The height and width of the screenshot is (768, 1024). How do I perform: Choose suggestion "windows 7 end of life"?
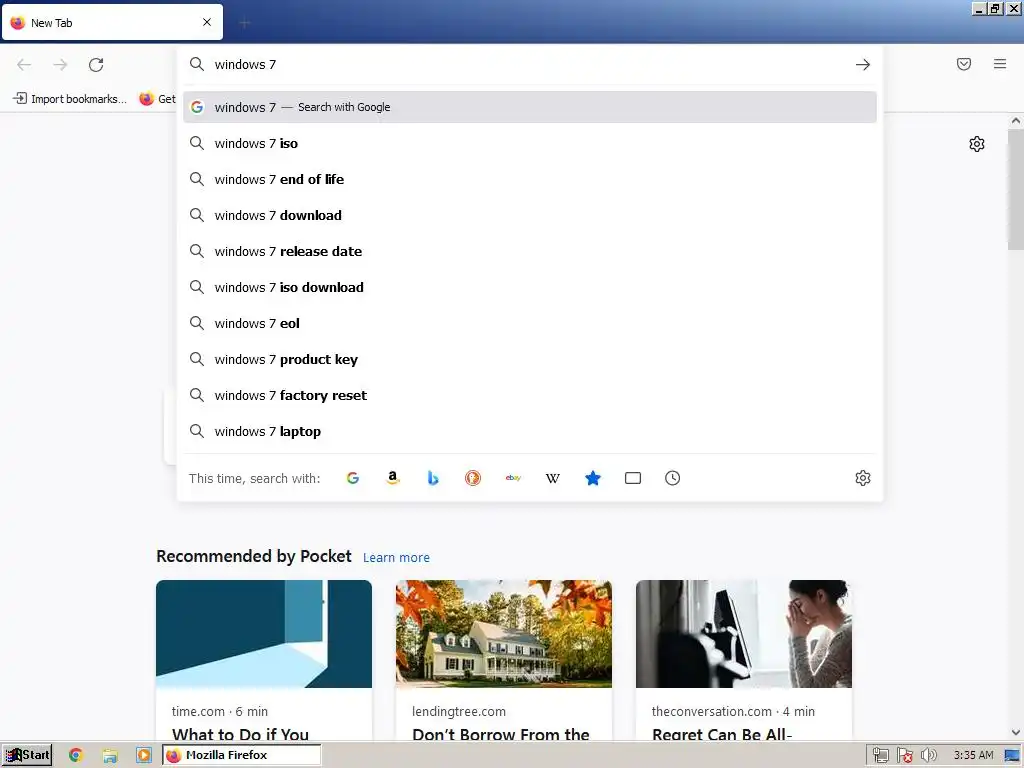point(530,179)
